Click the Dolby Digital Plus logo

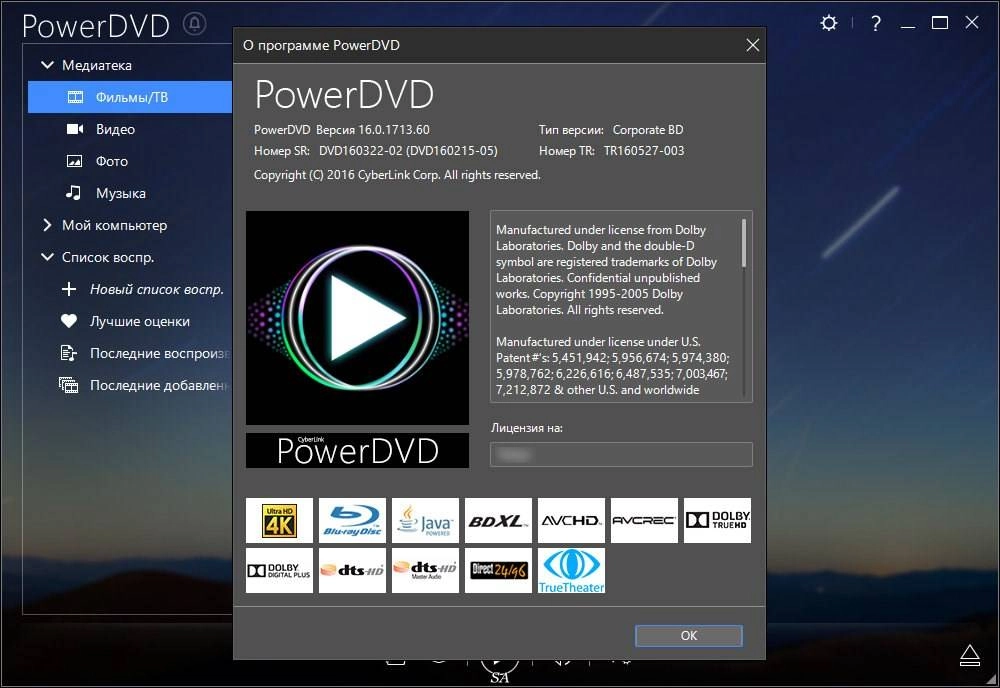tap(279, 570)
